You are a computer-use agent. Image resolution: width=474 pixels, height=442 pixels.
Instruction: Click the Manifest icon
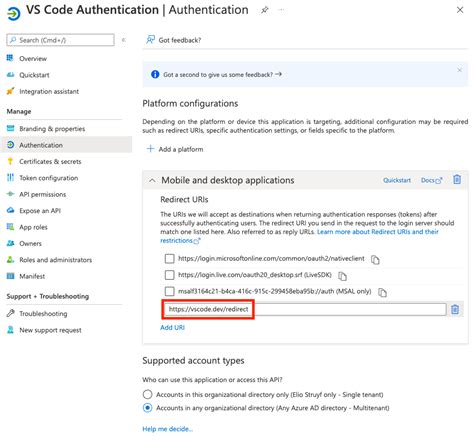point(10,276)
